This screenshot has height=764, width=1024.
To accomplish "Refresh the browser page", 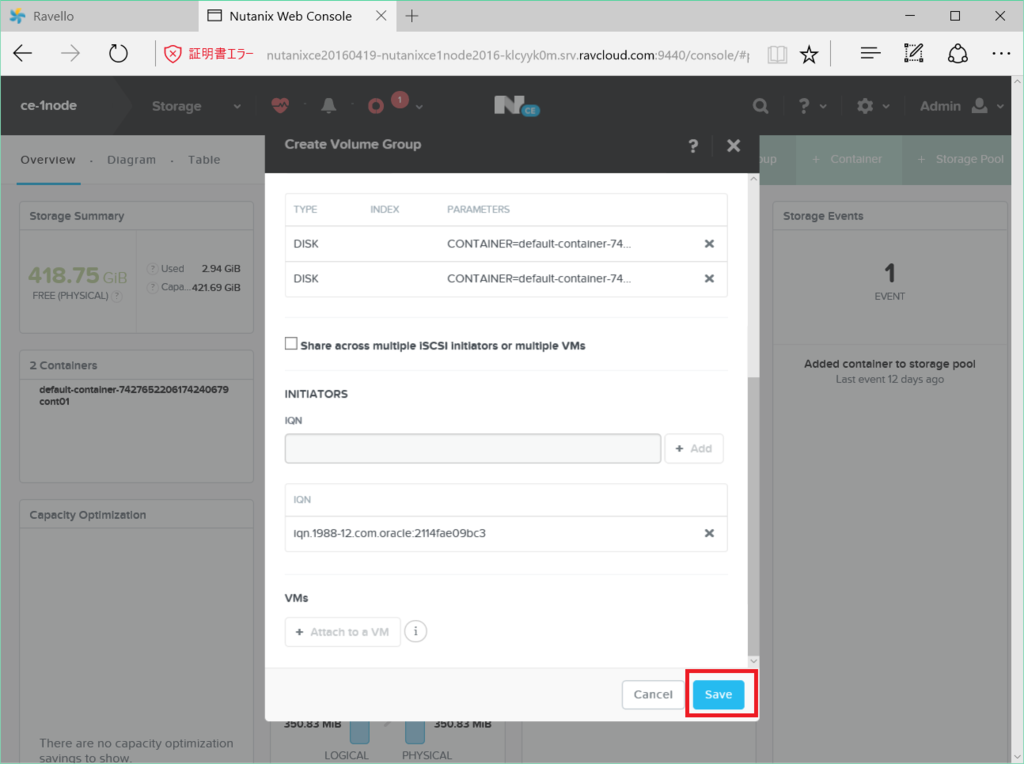I will point(118,54).
